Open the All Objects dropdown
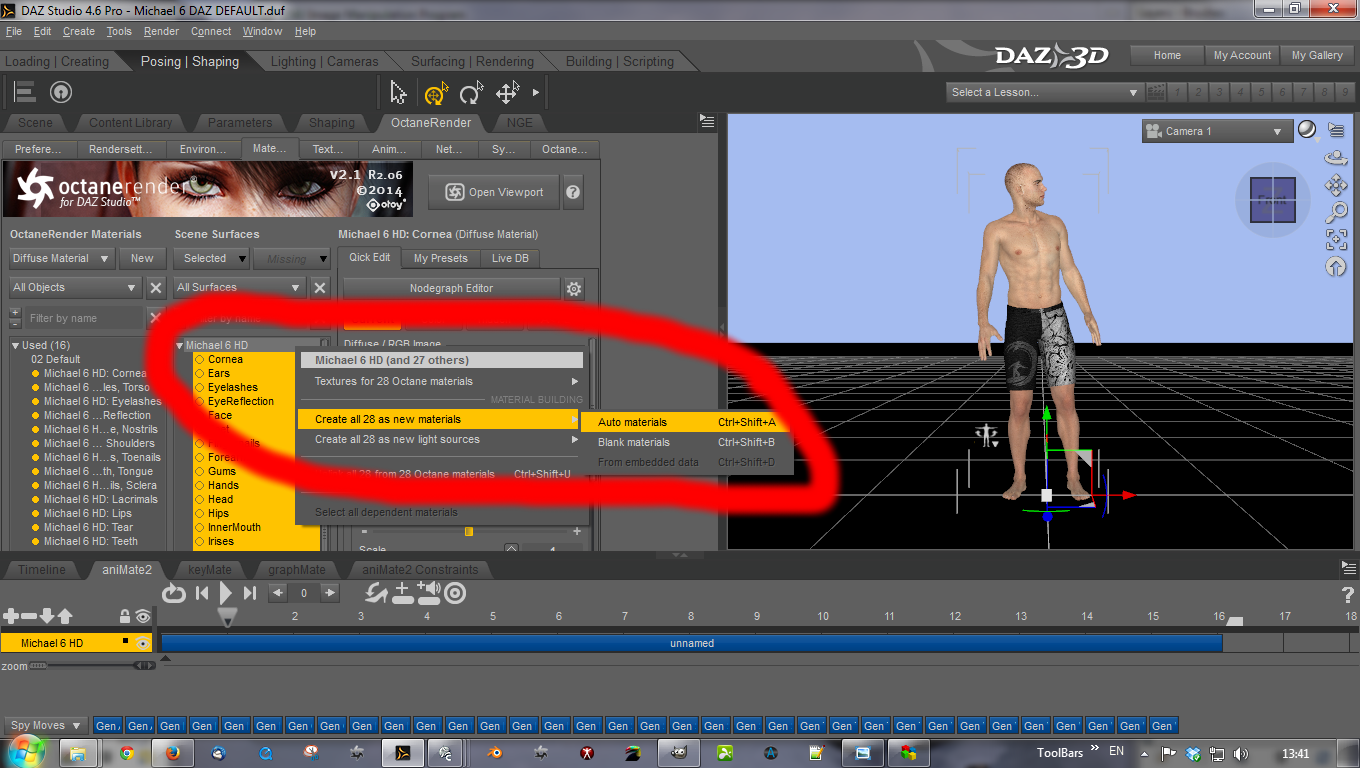 point(76,288)
